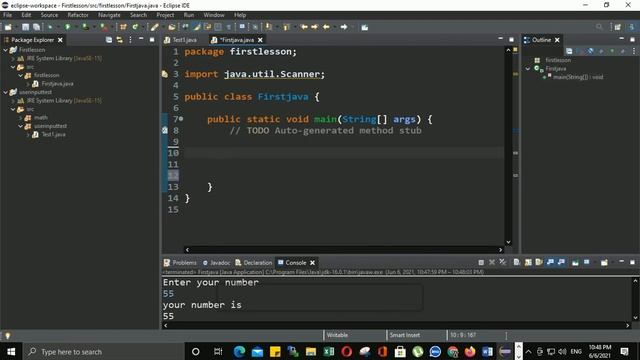Click the Pin Editor toolbar icon
This screenshot has height=360, width=640.
tap(364, 27)
